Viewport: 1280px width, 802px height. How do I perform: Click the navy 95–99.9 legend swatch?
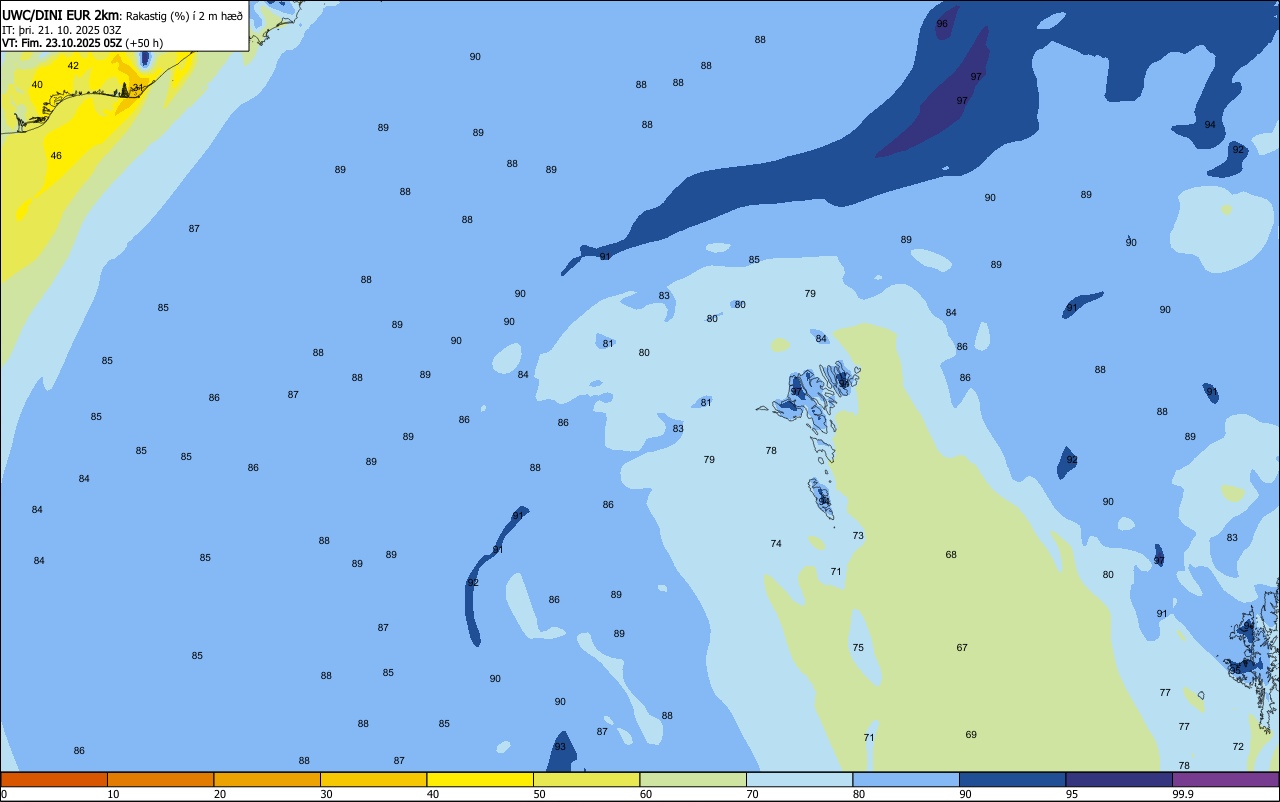coord(1119,779)
